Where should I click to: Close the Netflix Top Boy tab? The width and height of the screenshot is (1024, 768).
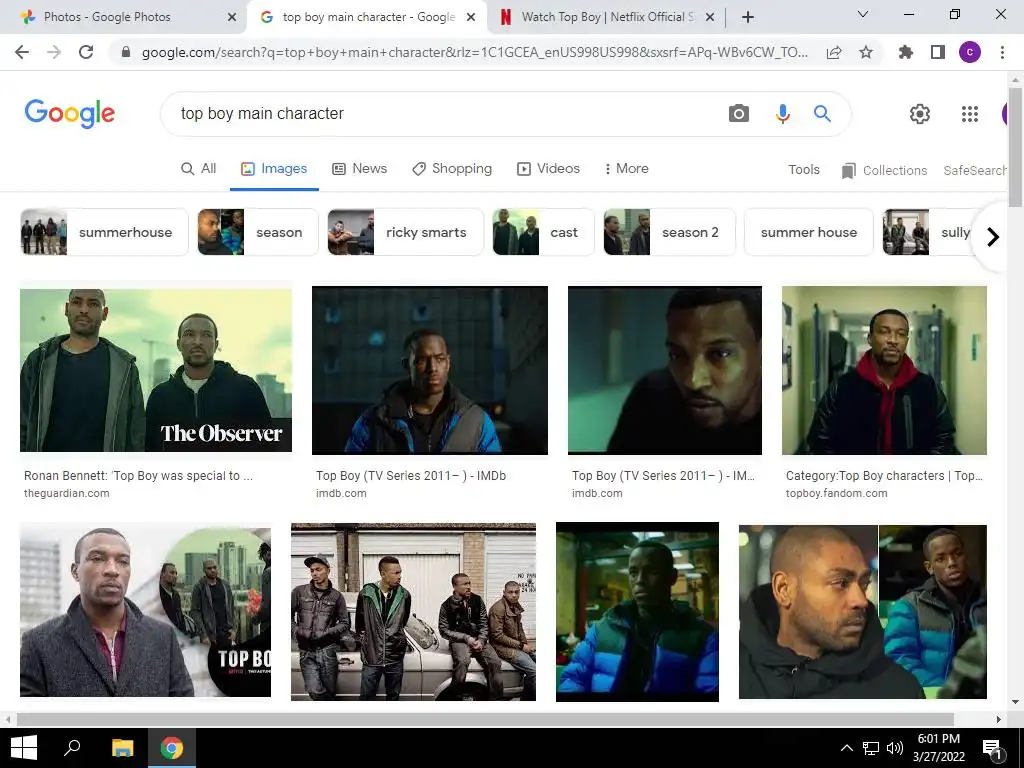pos(711,17)
